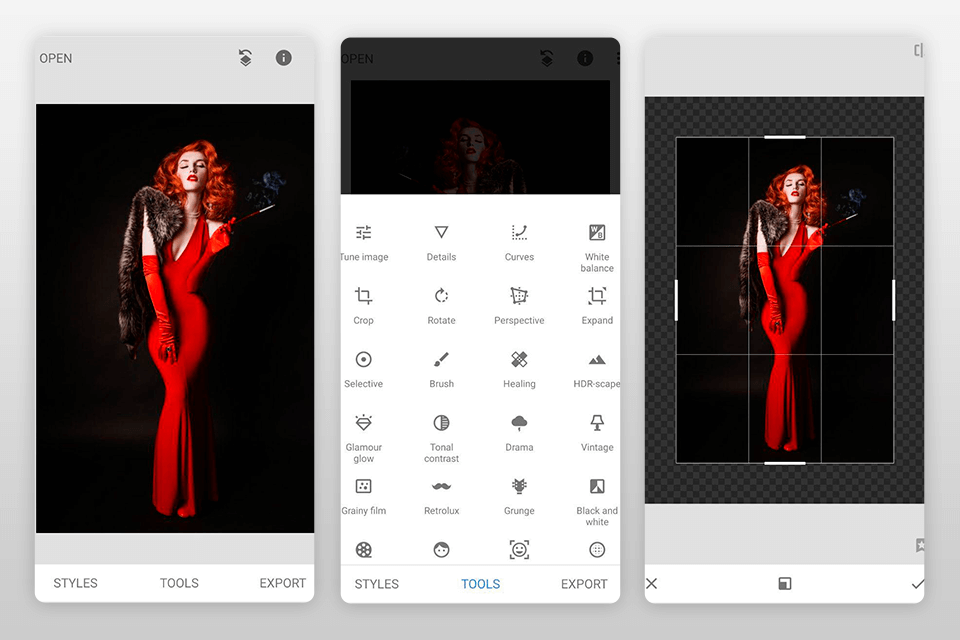Screen dimensions: 960x640
Task: Open the aspect ratio selector in crop view
Action: 786,583
